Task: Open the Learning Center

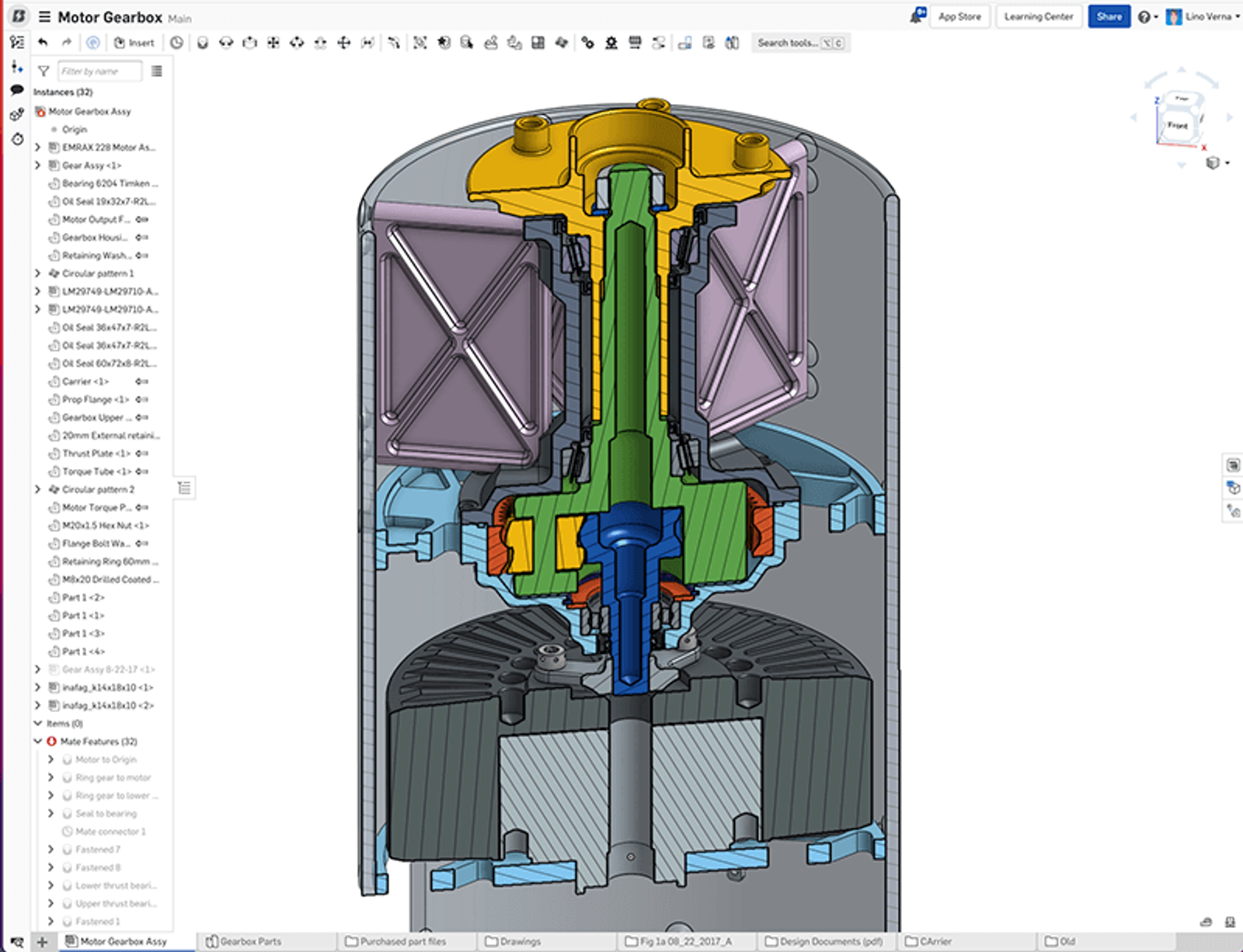Action: (x=1038, y=16)
